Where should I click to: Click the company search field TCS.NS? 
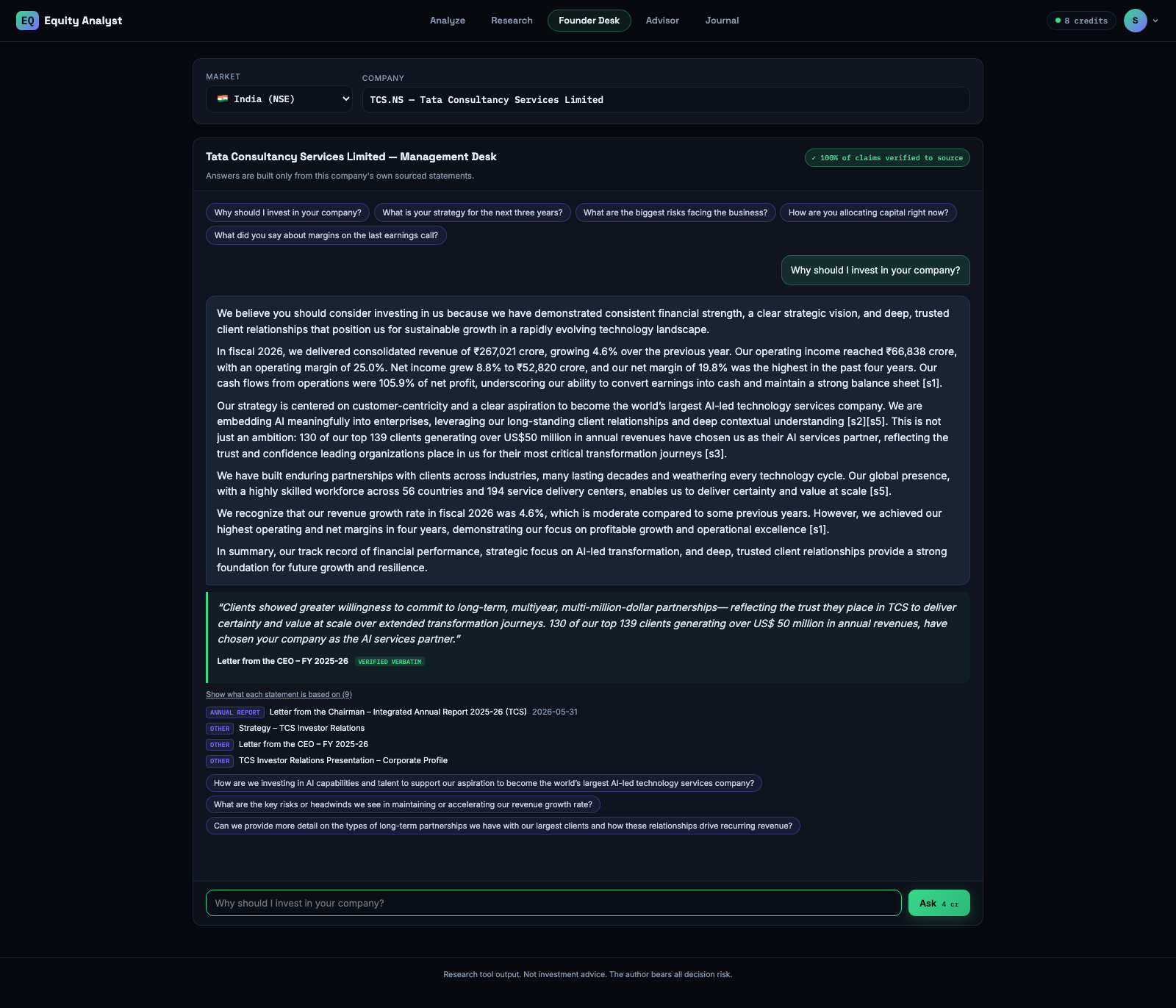tap(666, 100)
